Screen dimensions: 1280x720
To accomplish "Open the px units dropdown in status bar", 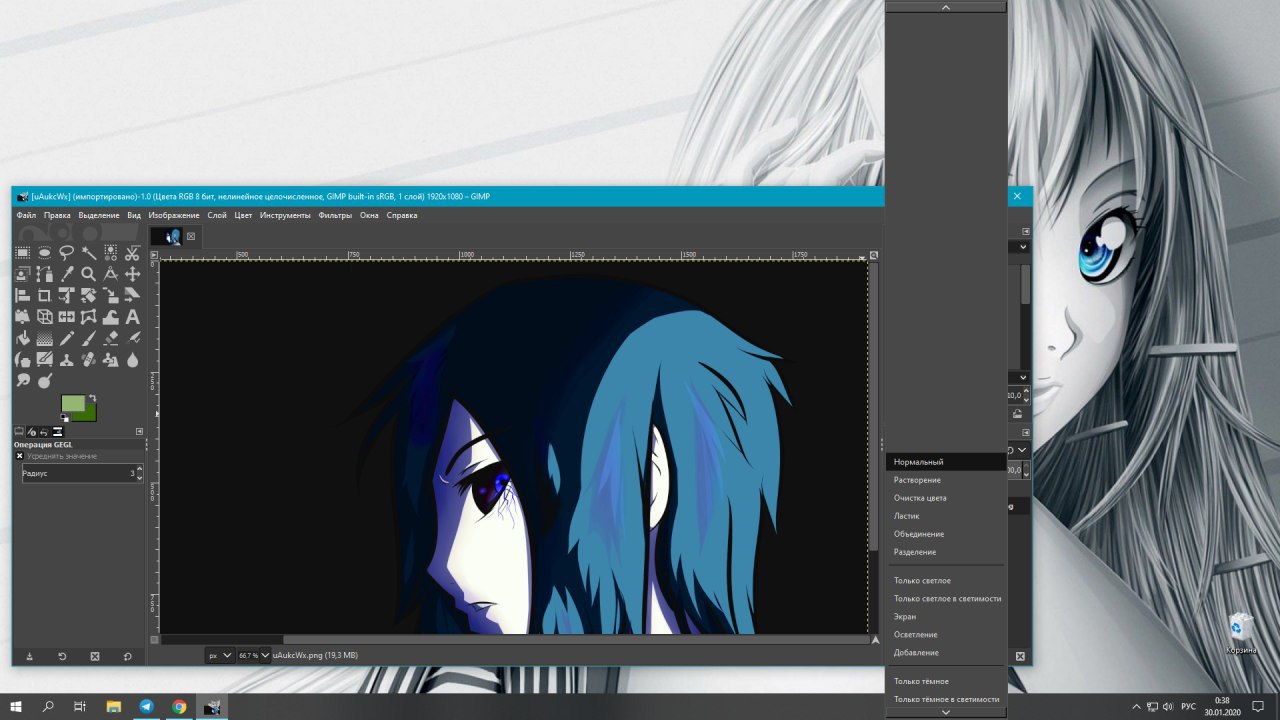I will click(220, 655).
